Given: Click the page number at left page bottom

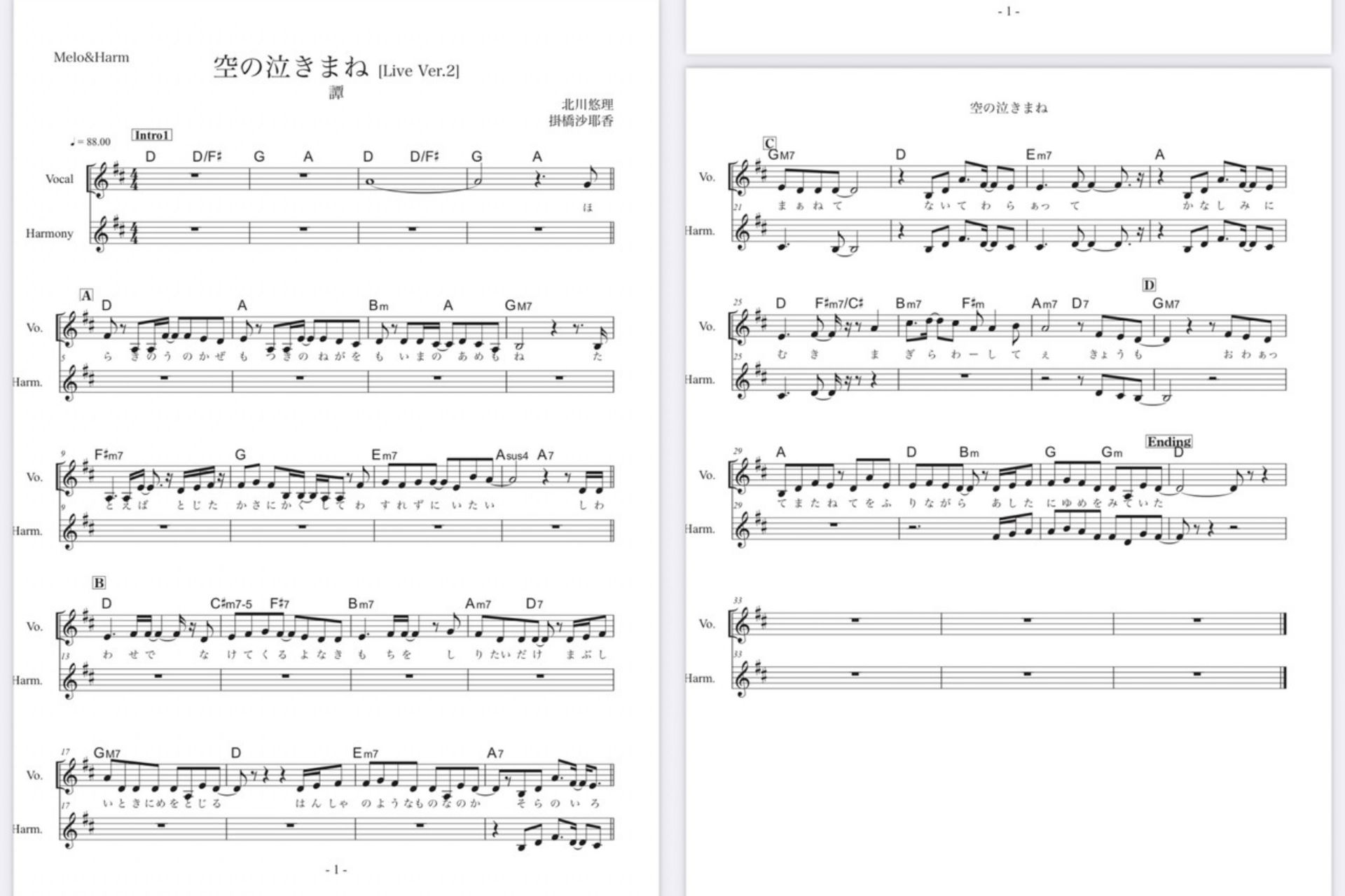Looking at the screenshot, I should [336, 869].
